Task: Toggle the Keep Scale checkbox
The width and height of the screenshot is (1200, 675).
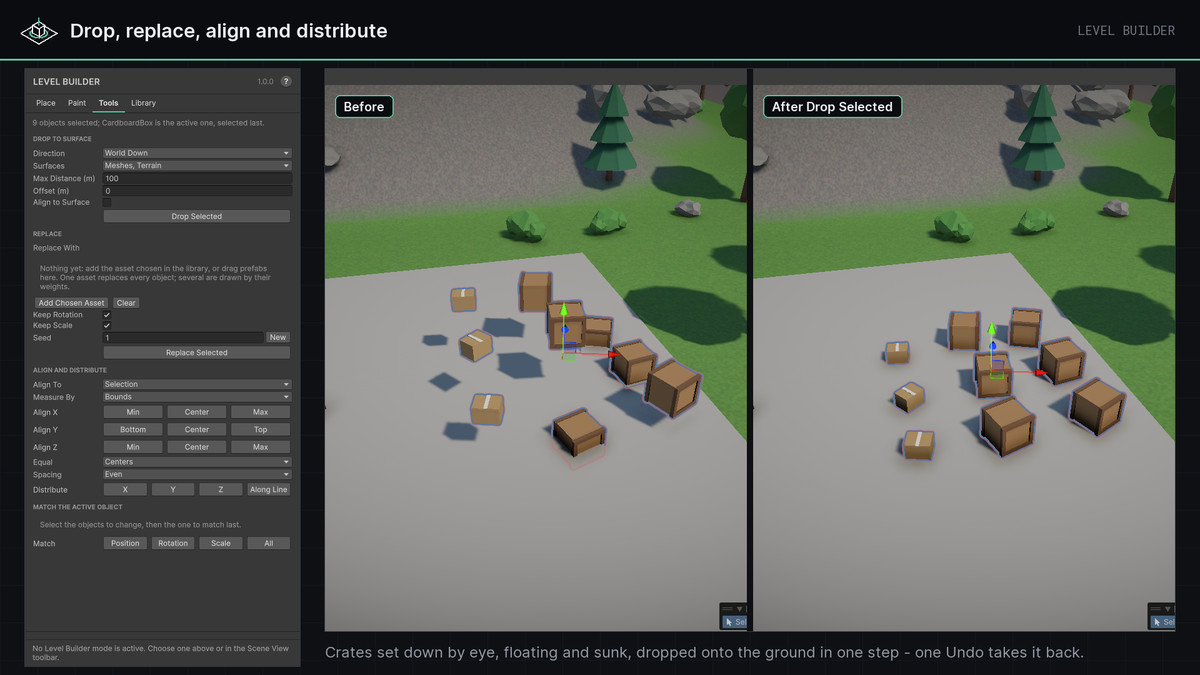Action: tap(107, 325)
